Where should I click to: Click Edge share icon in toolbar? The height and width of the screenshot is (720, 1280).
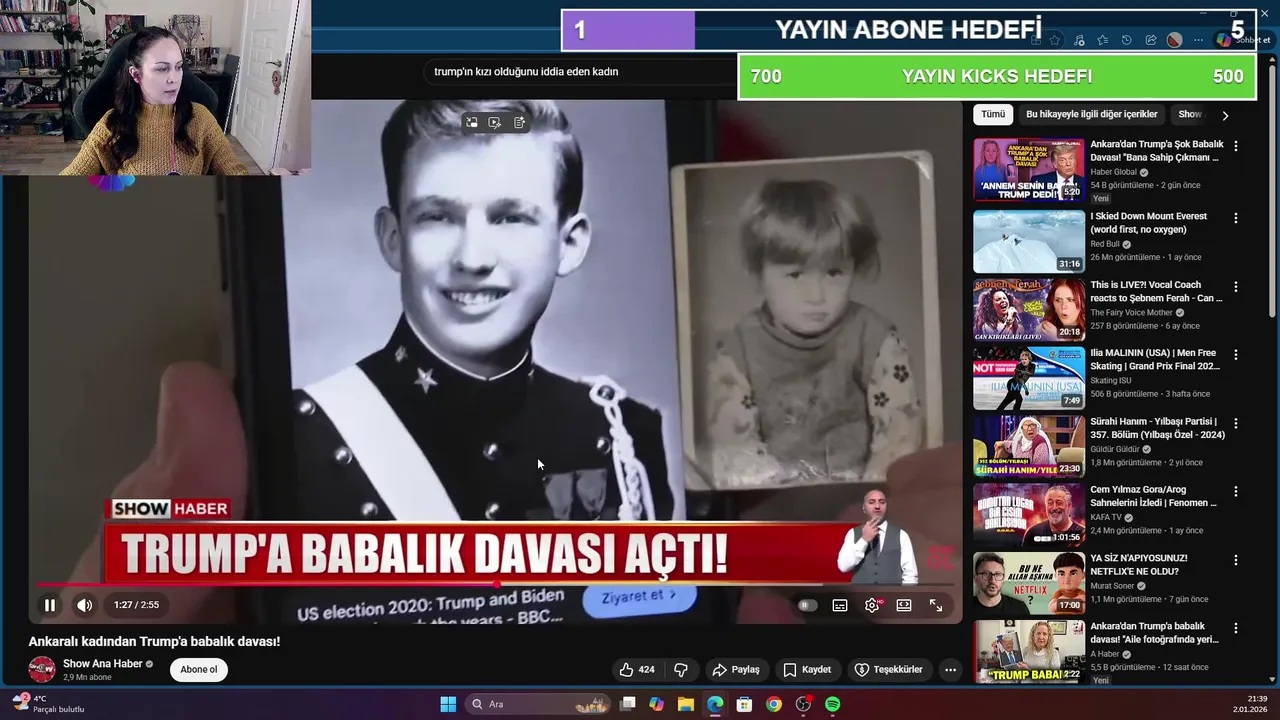[1151, 40]
